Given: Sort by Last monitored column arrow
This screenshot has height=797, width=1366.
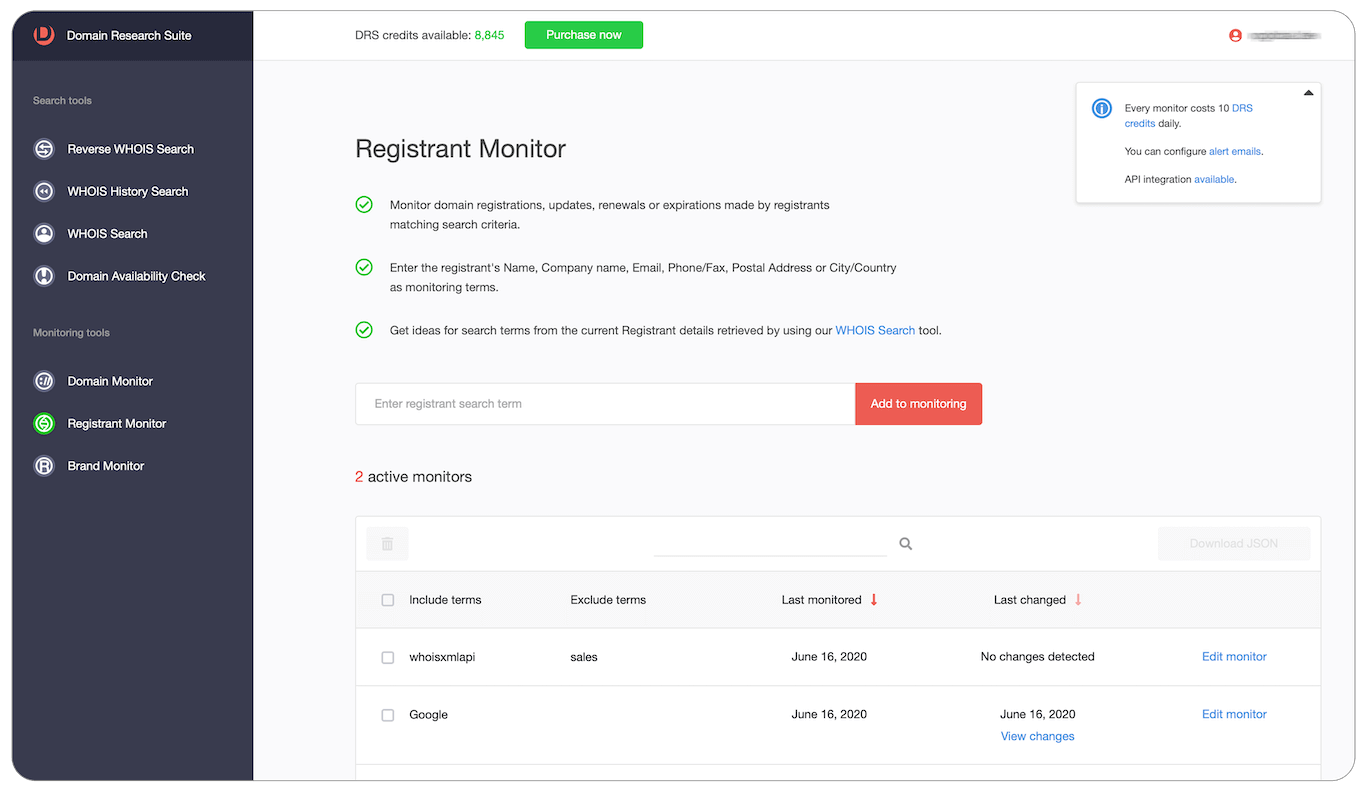Looking at the screenshot, I should coord(874,600).
